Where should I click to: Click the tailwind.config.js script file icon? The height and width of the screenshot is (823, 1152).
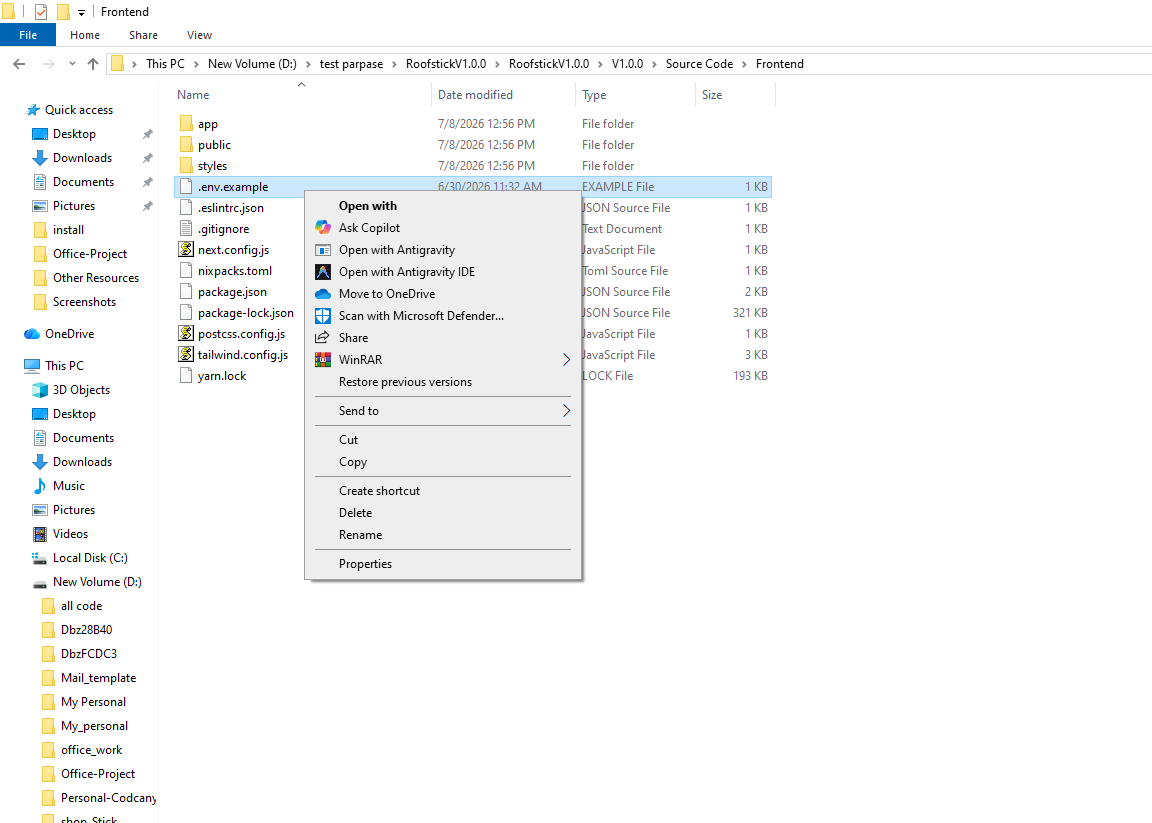tap(186, 354)
